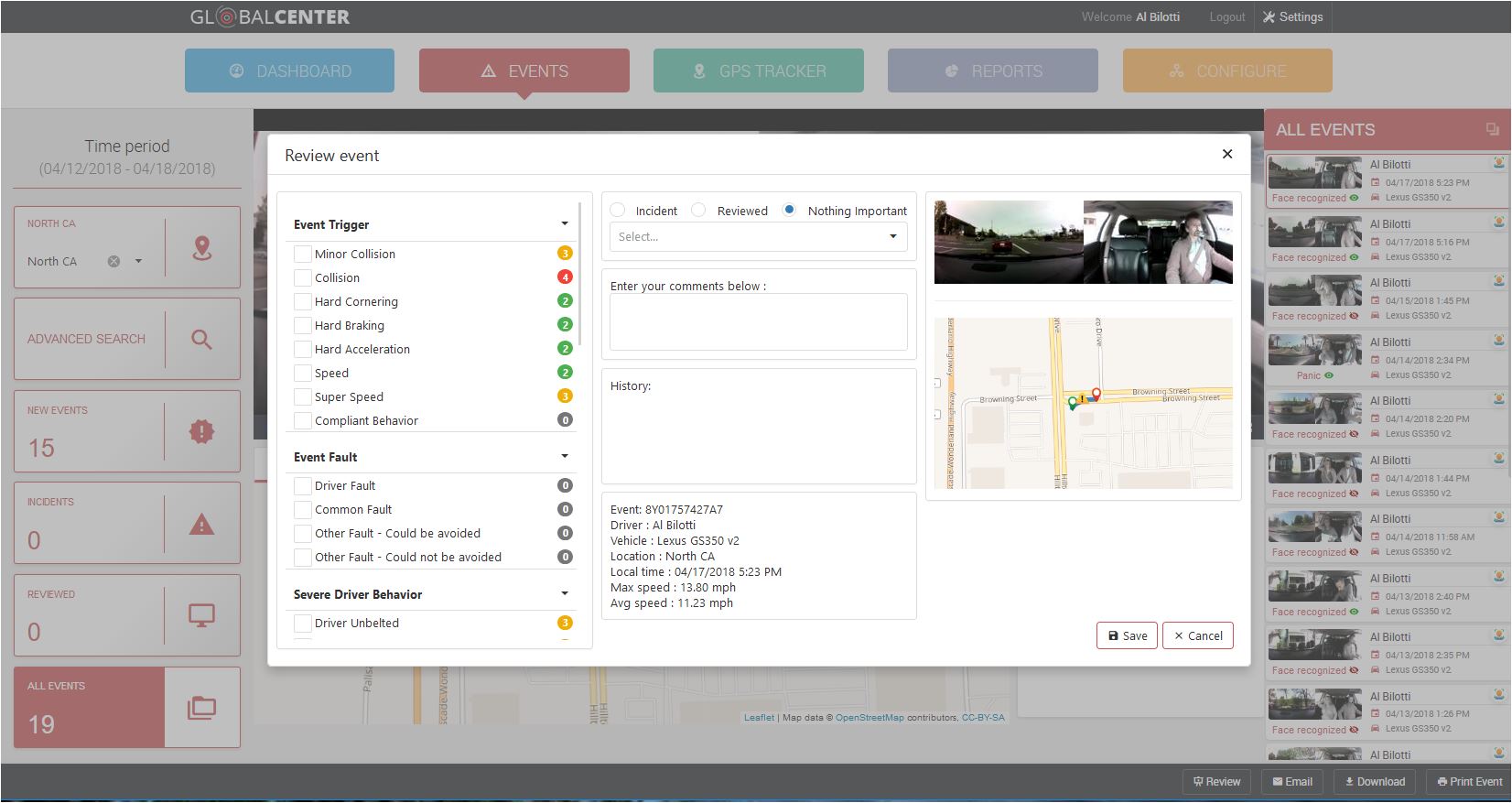The height and width of the screenshot is (803, 1512).
Task: Click the pop-out icon in All Events header
Action: coord(1493,130)
